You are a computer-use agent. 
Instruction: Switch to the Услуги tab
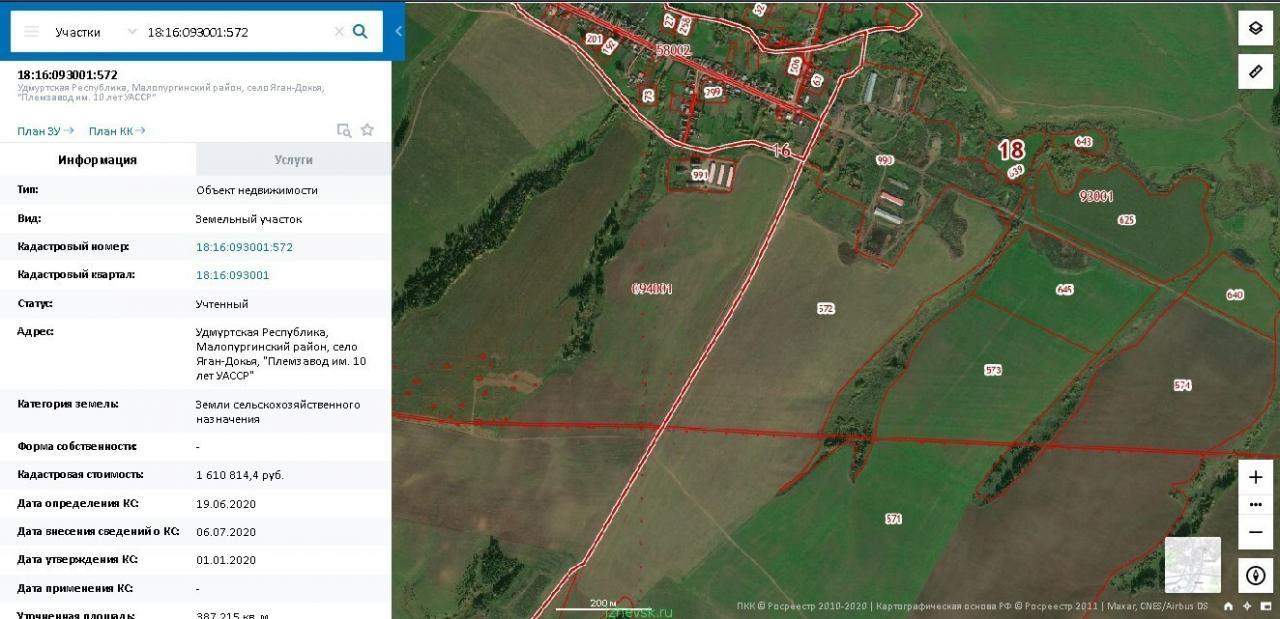(294, 160)
